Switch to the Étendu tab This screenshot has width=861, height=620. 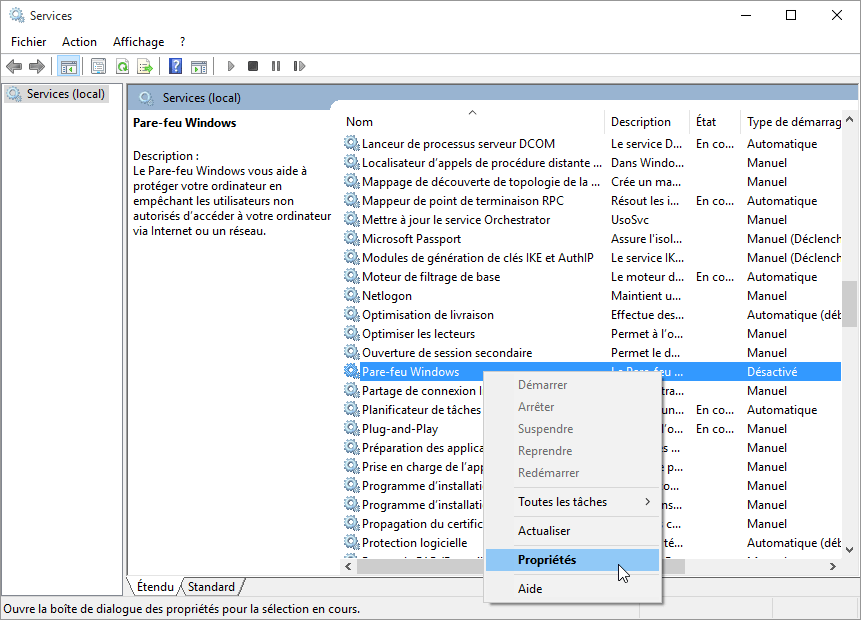point(155,587)
